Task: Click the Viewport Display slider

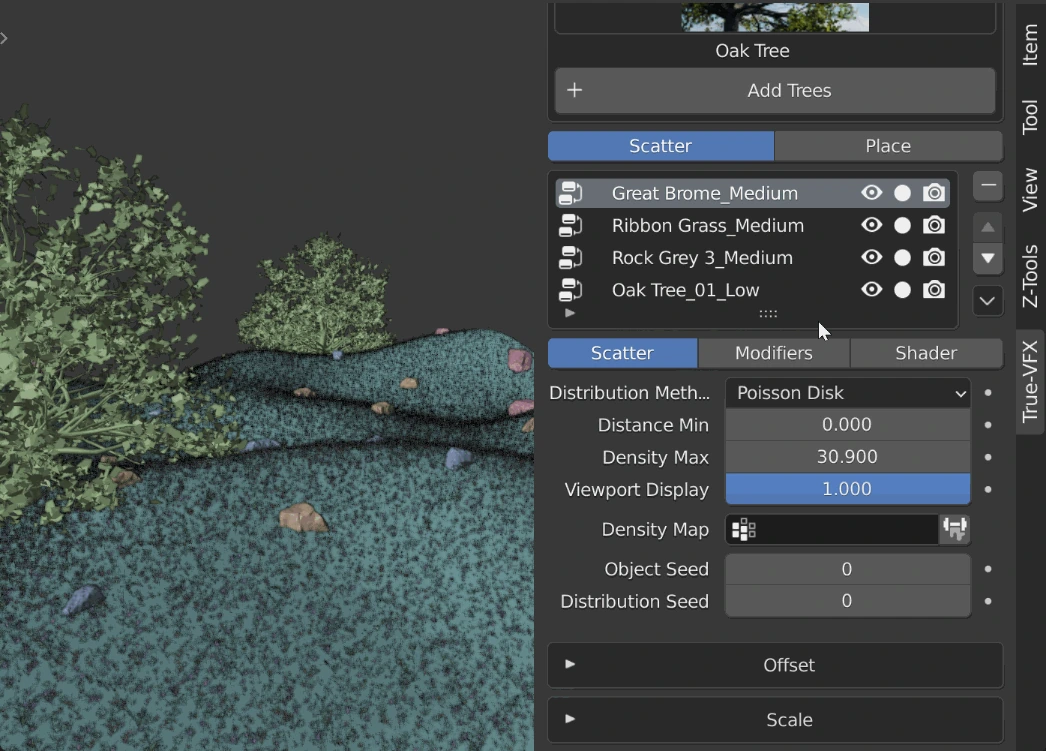Action: 847,489
